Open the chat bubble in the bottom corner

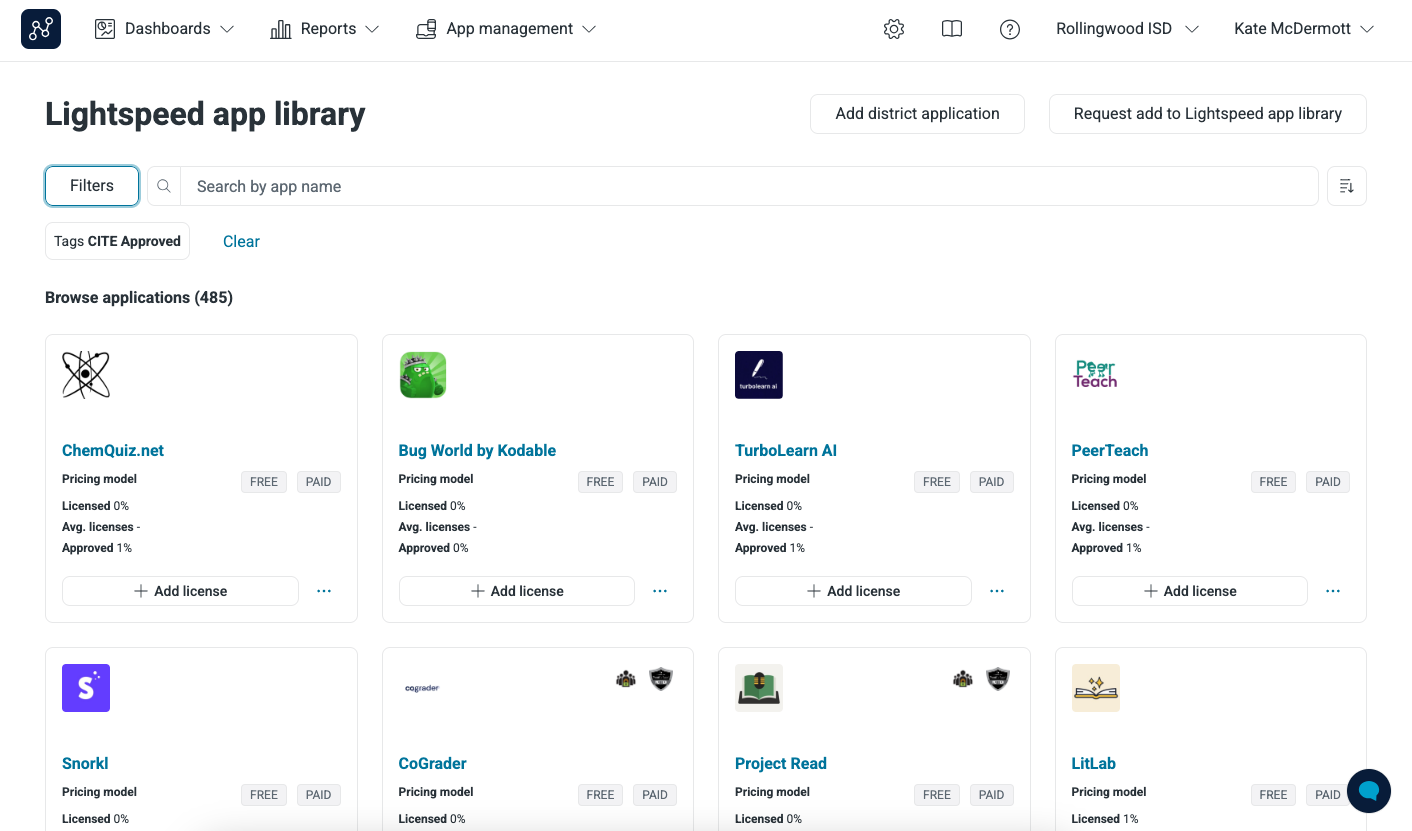click(1369, 791)
